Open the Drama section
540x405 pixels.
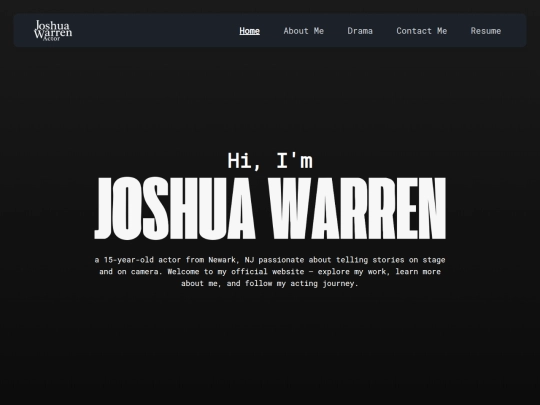point(360,31)
